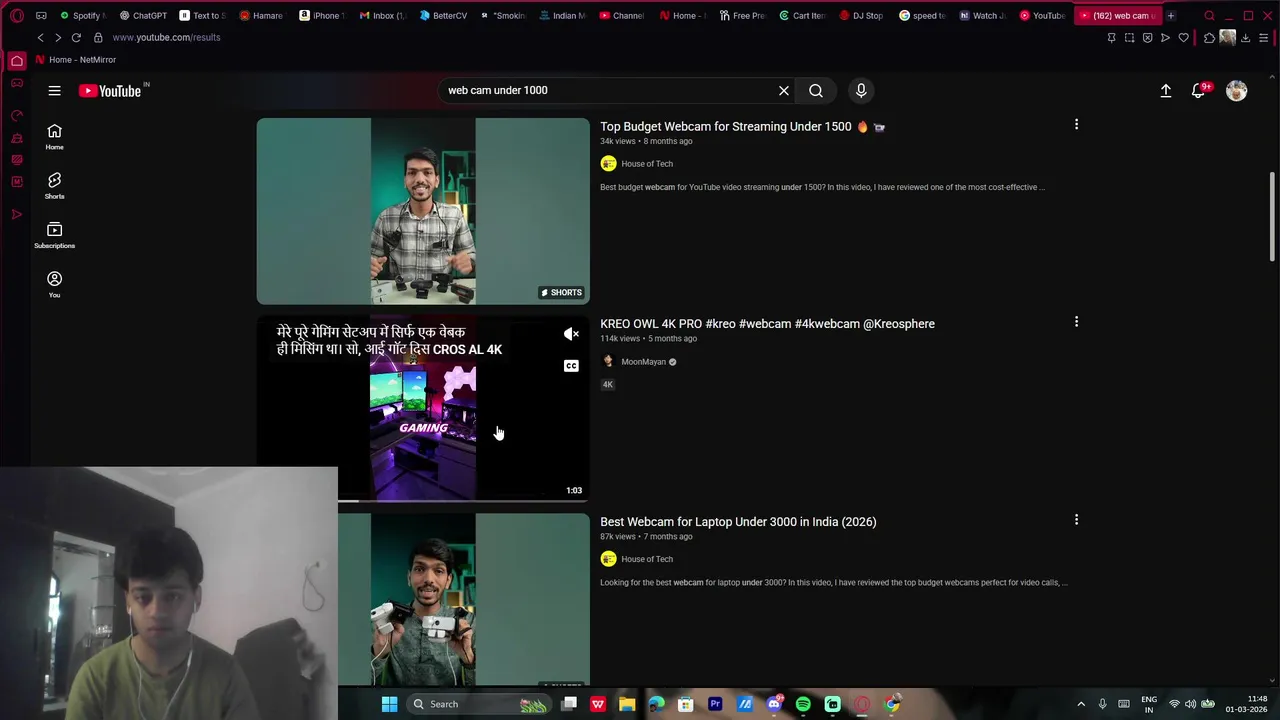Open a new browser tab with plus
Screen dimensions: 1280x720
[x=1171, y=16]
